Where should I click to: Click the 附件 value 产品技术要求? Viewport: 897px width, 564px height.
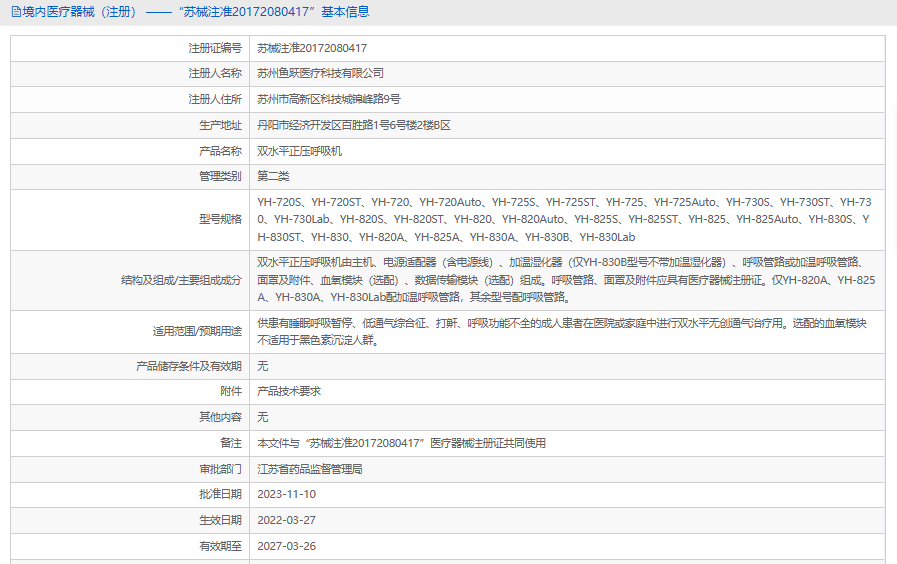[x=289, y=391]
